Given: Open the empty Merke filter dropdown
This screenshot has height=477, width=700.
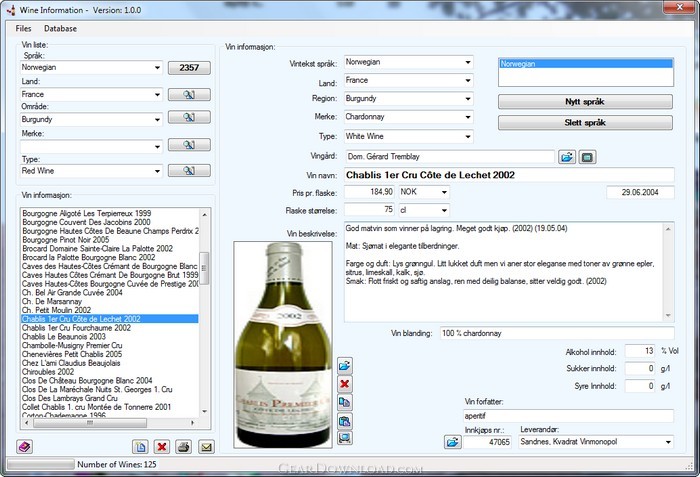Looking at the screenshot, I should click(157, 146).
